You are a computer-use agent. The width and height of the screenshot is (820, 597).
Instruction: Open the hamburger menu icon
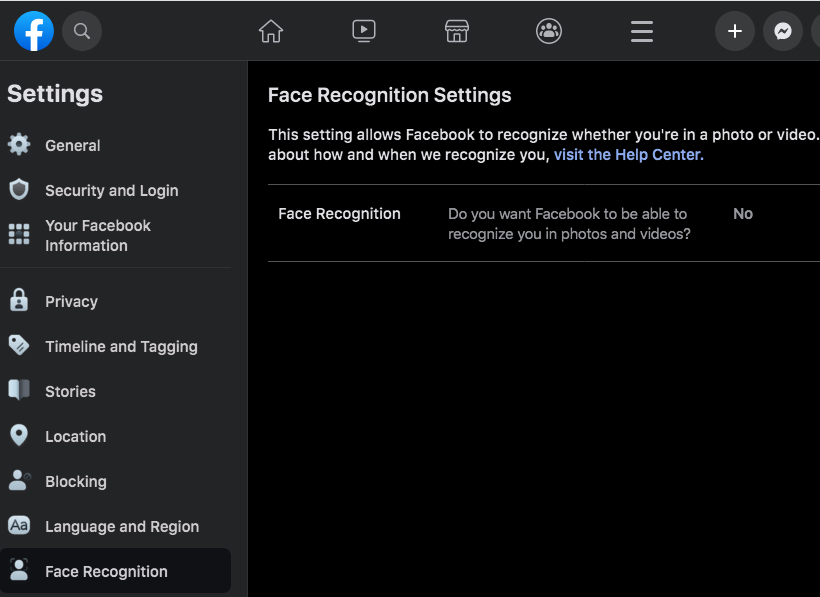pos(642,31)
